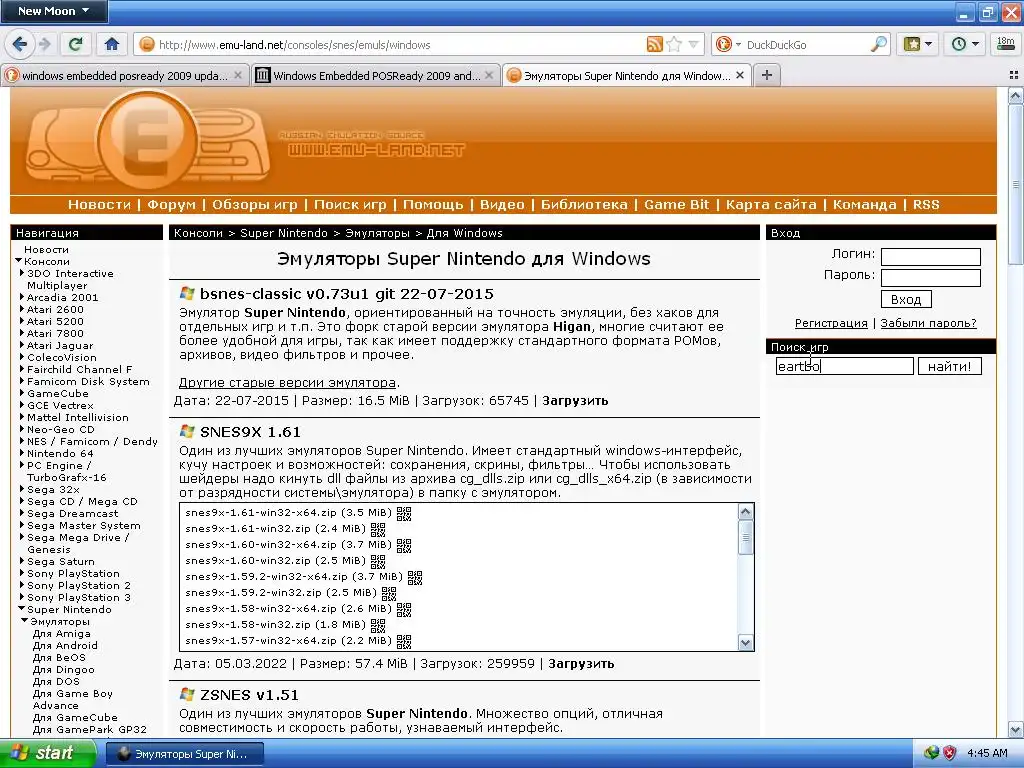Collapse the Эмуляторы sub-node
This screenshot has height=768, width=1024.
click(25, 621)
